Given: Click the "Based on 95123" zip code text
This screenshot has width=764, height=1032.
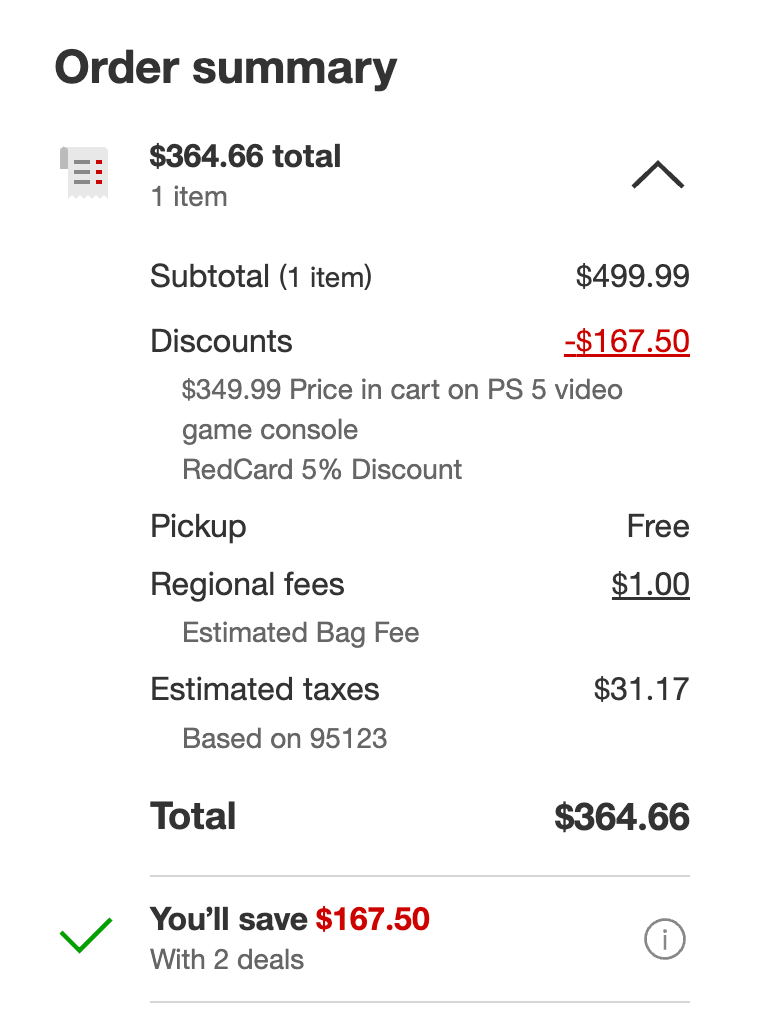Looking at the screenshot, I should (x=284, y=739).
